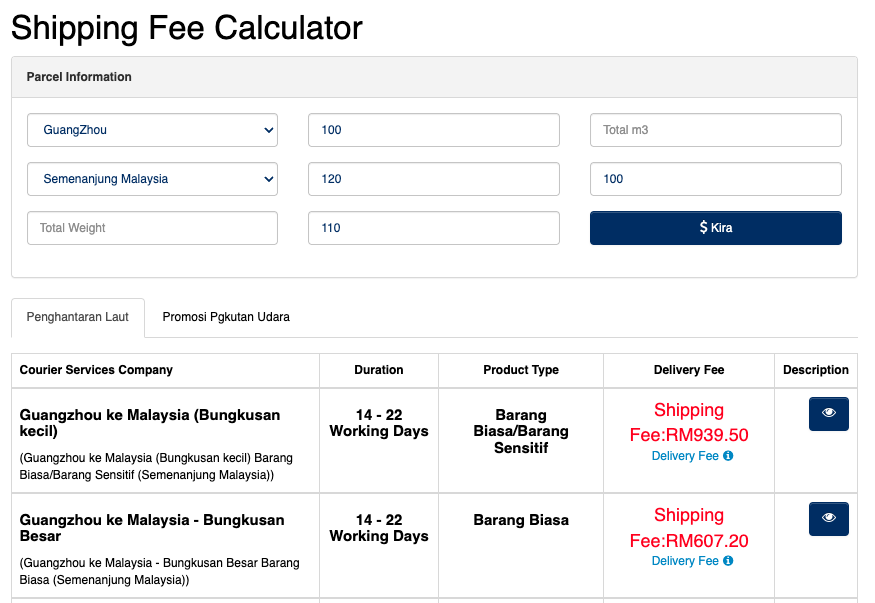The image size is (875, 603).
Task: Click the right-side field containing 100
Action: pos(715,179)
